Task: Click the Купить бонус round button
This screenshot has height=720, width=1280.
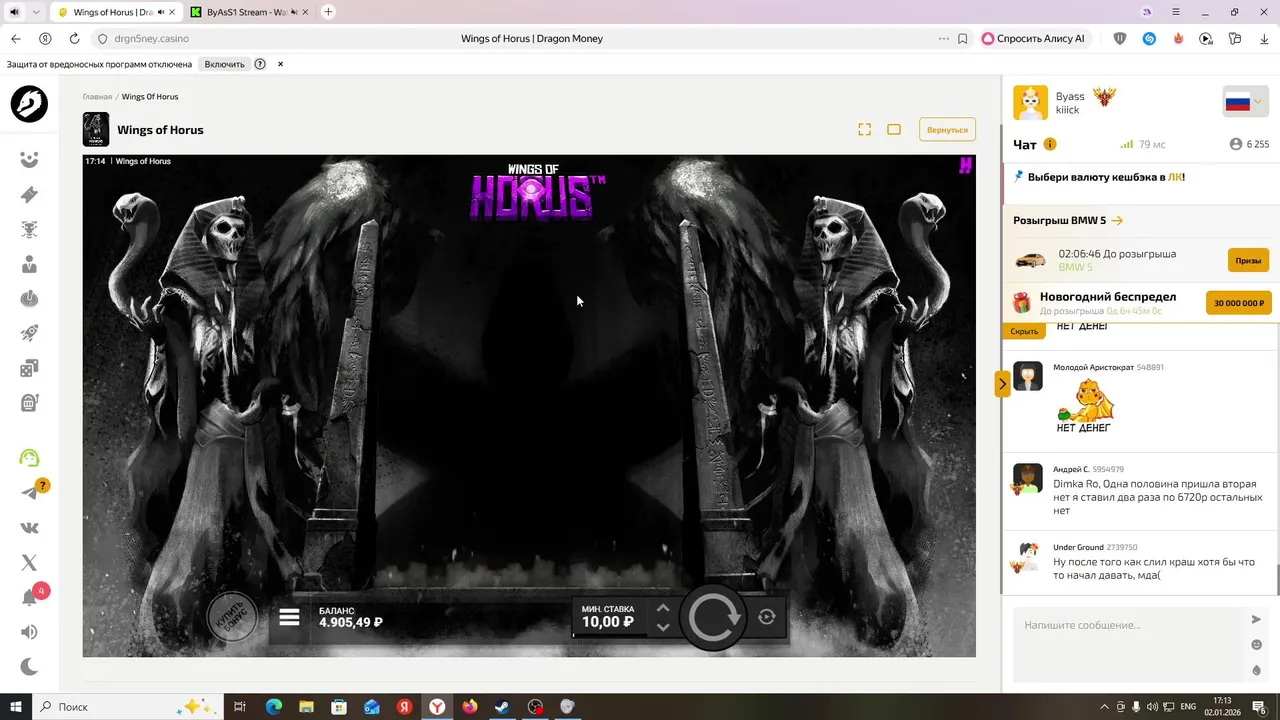Action: 231,617
